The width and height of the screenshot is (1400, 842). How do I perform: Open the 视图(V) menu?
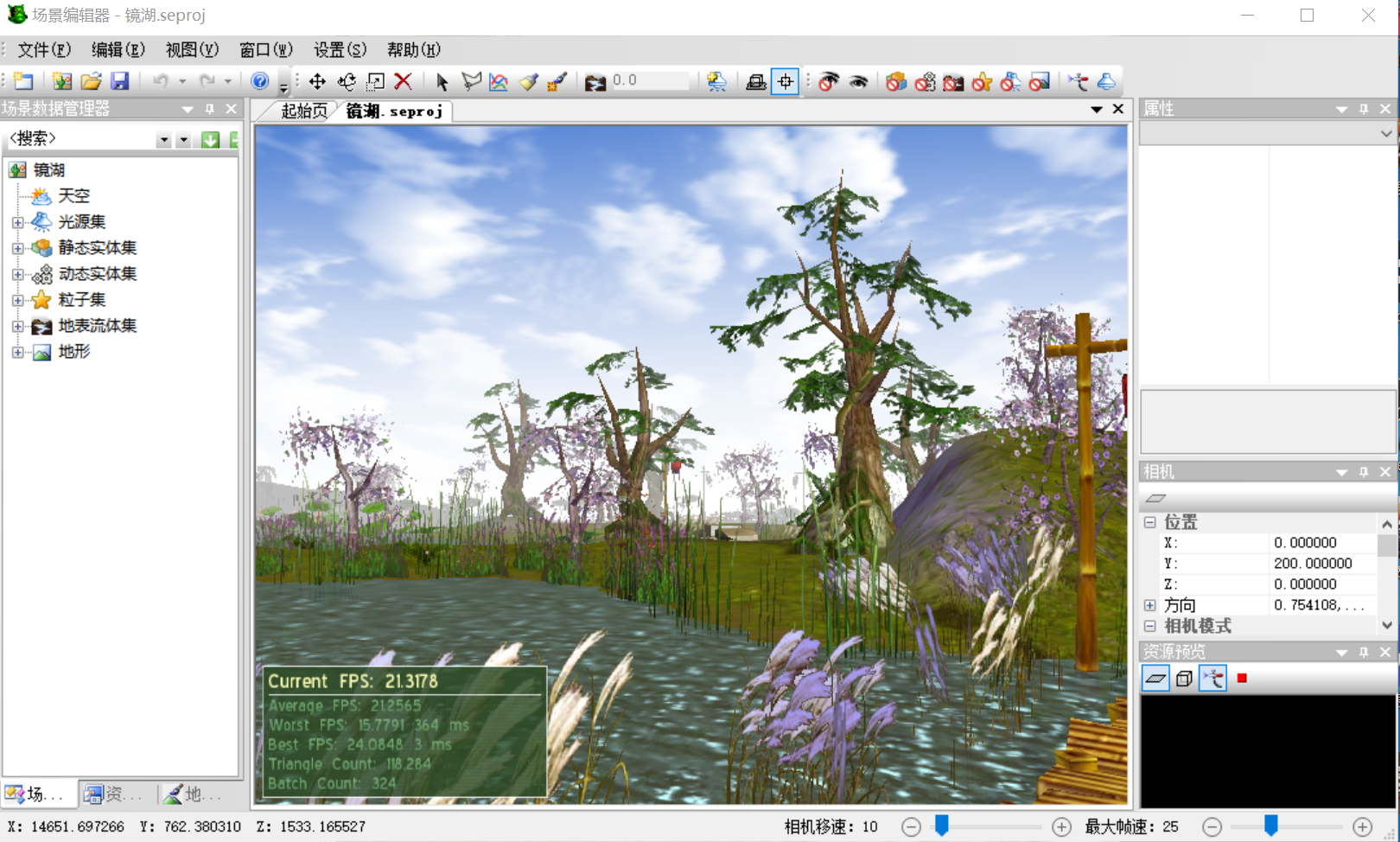point(192,49)
